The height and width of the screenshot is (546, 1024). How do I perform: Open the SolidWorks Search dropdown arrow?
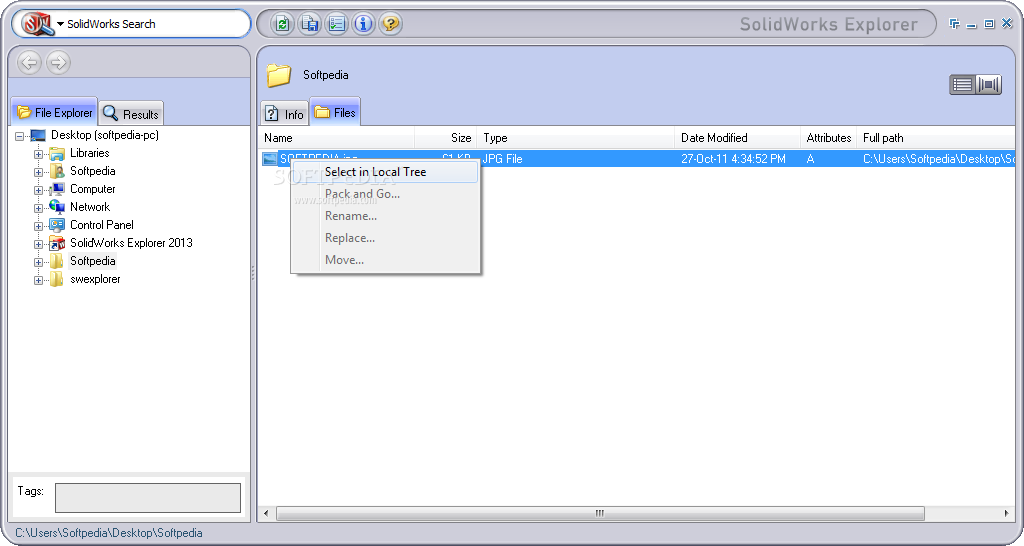(60, 24)
